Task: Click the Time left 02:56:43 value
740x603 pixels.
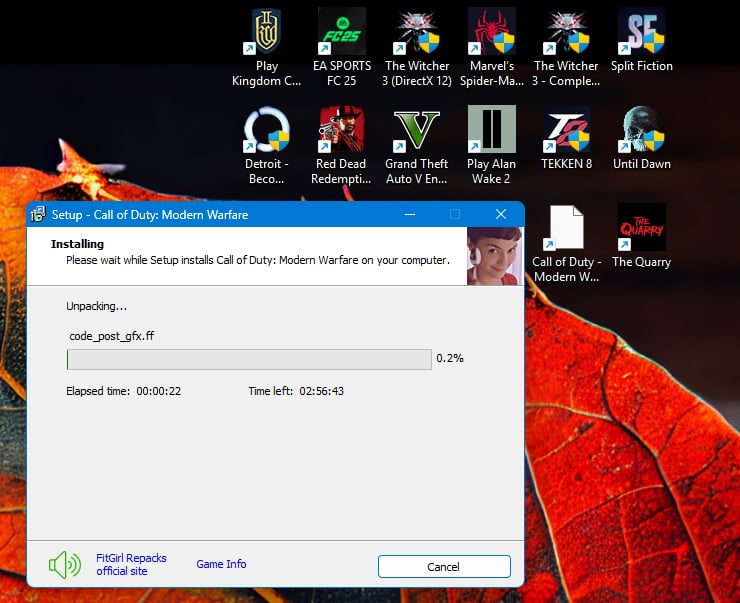Action: pos(321,391)
